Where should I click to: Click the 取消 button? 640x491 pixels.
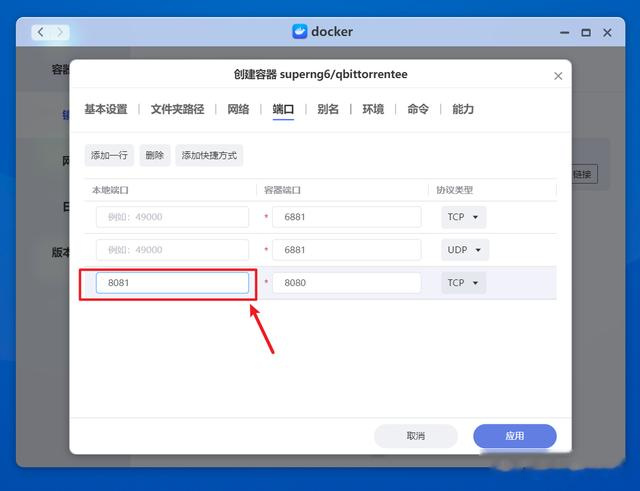(416, 436)
